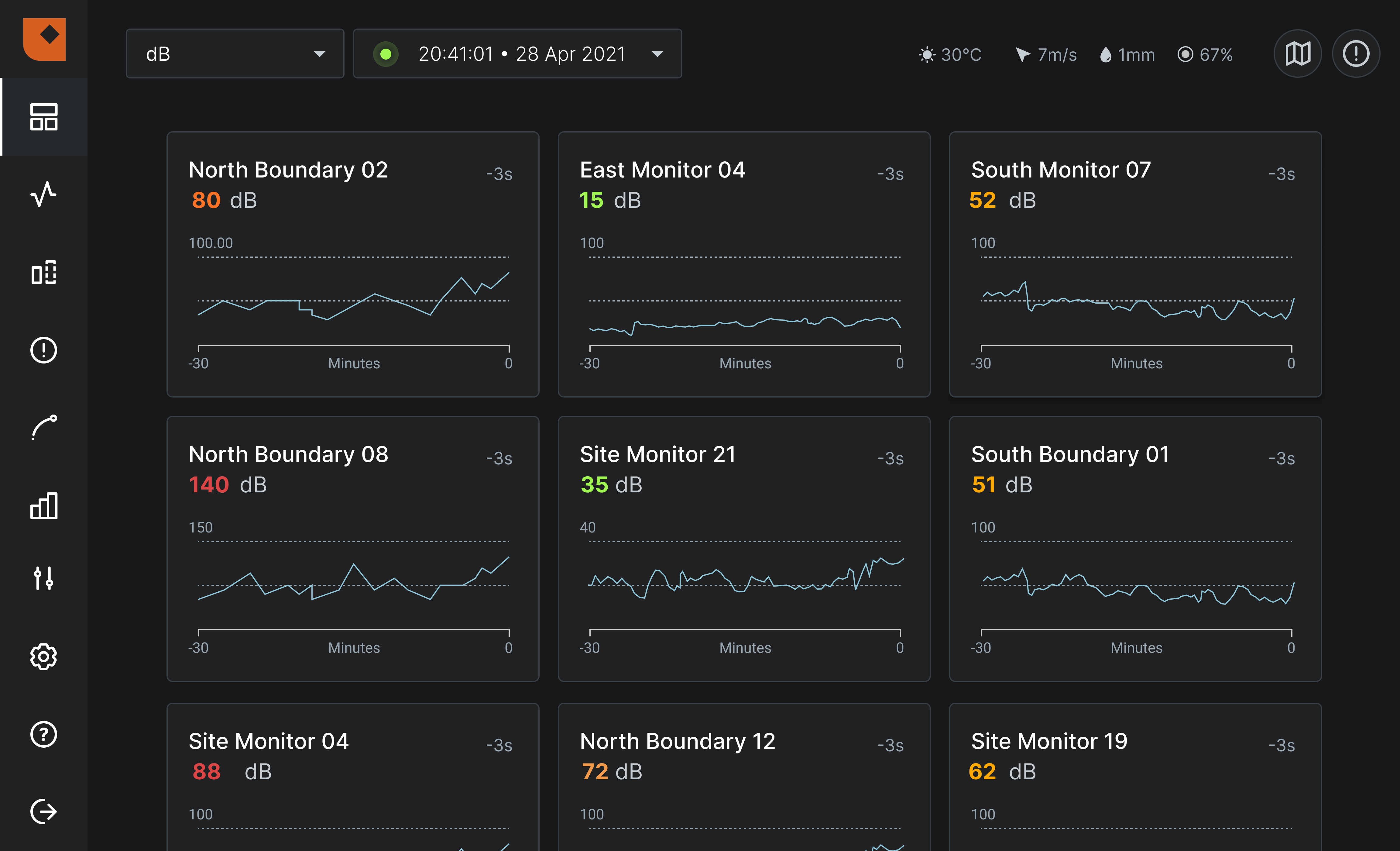
Task: Open the bar chart reports icon
Action: click(x=44, y=505)
